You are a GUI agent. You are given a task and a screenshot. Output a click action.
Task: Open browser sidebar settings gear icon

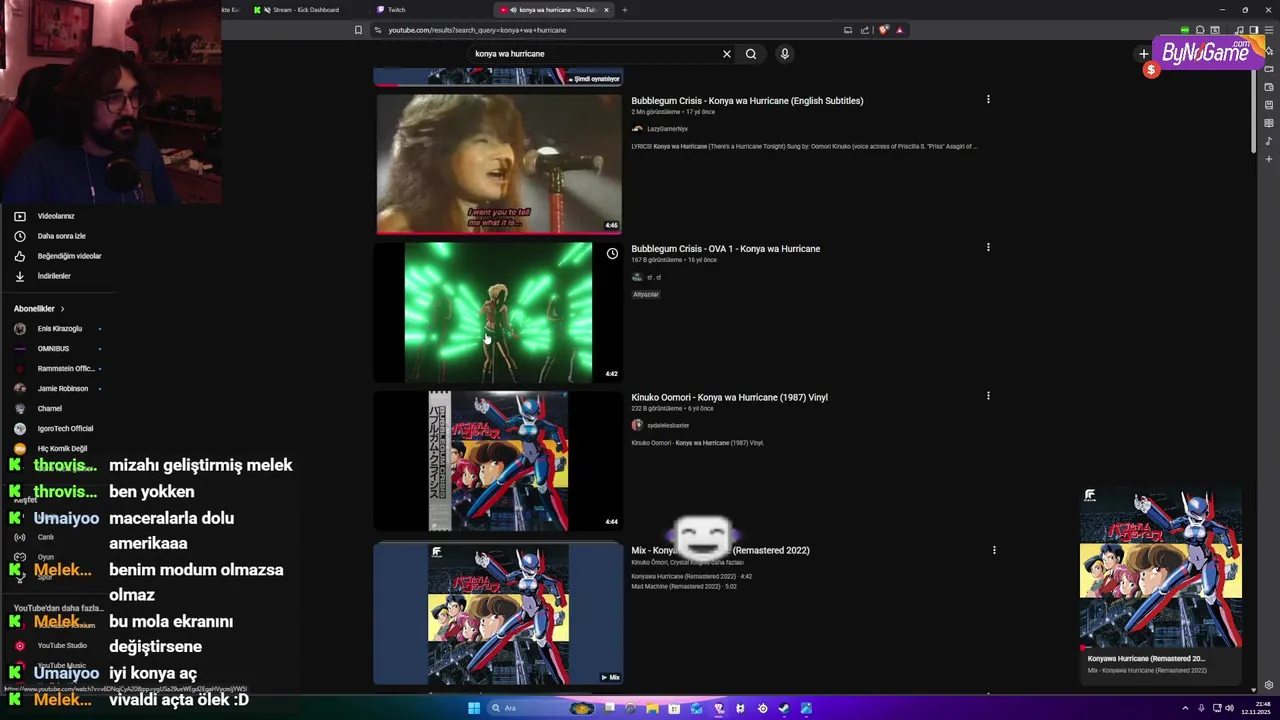[1269, 686]
